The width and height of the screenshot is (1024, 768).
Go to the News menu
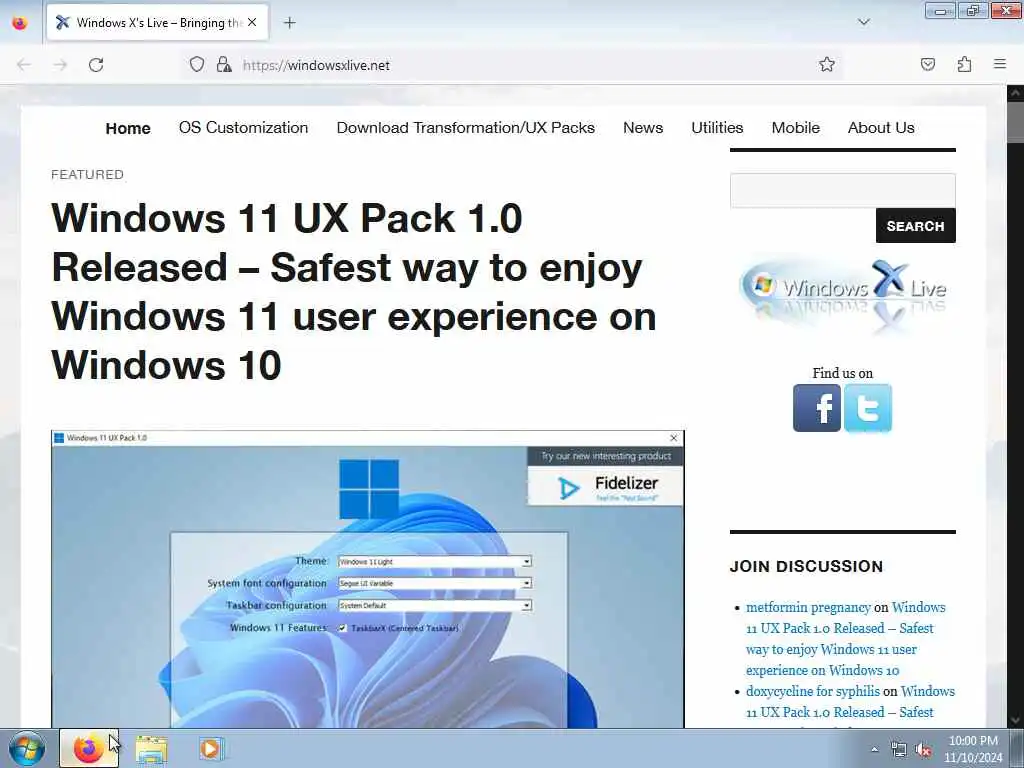[x=643, y=127]
